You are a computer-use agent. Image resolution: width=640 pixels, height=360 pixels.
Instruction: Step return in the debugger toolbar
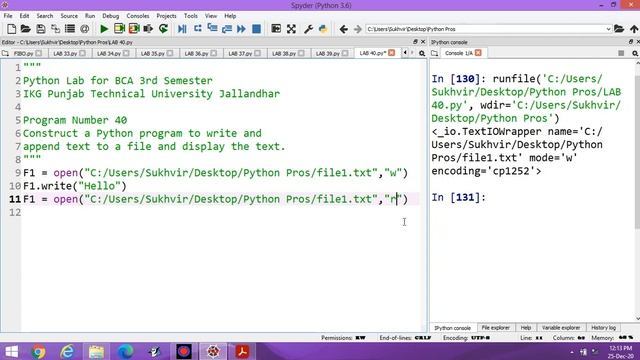(x=227, y=29)
